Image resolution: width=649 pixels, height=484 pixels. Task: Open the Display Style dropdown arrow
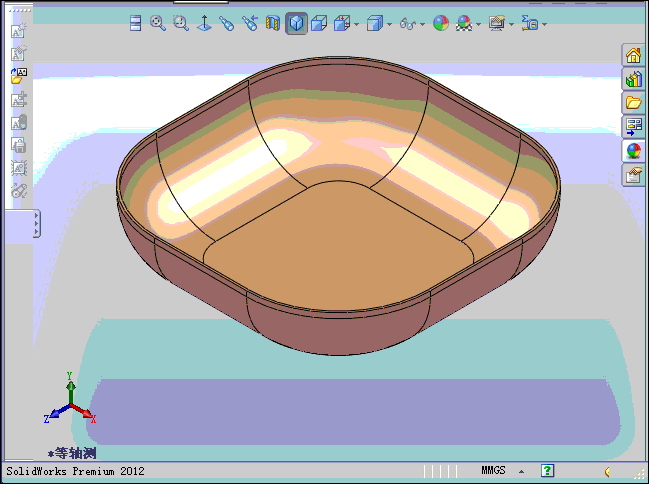click(x=389, y=24)
